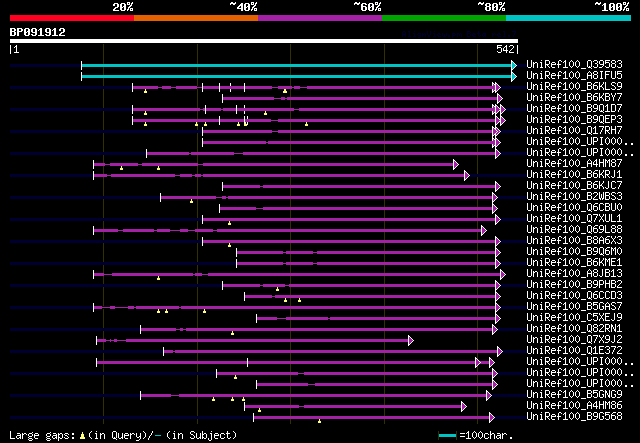Click the UniRef100_Q7XUL1 label
This screenshot has width=640, height=443.
pyautogui.click(x=574, y=219)
